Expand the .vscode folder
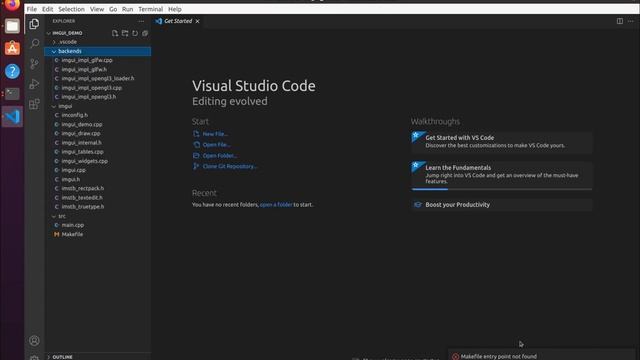 54,42
